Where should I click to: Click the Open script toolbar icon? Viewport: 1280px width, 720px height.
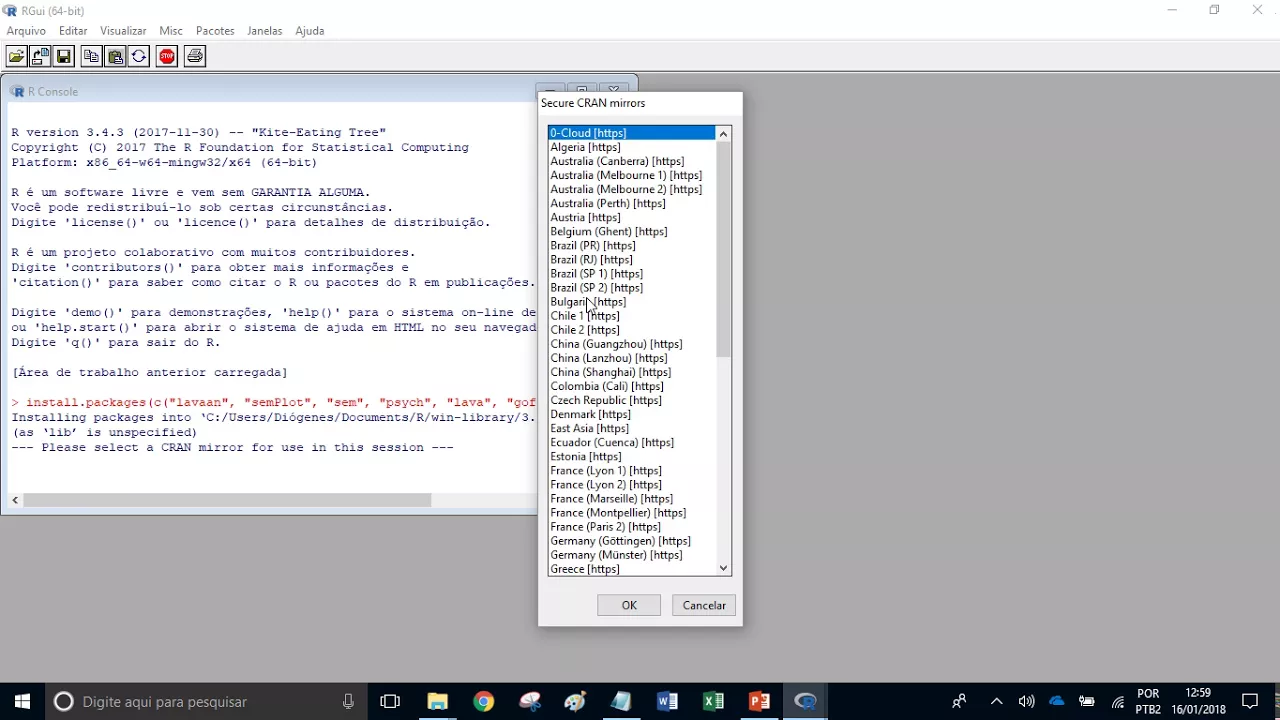[x=17, y=57]
